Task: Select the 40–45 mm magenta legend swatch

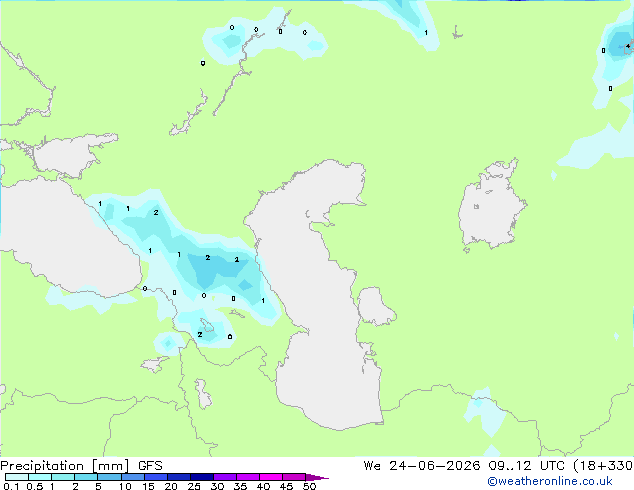Action: [x=271, y=477]
